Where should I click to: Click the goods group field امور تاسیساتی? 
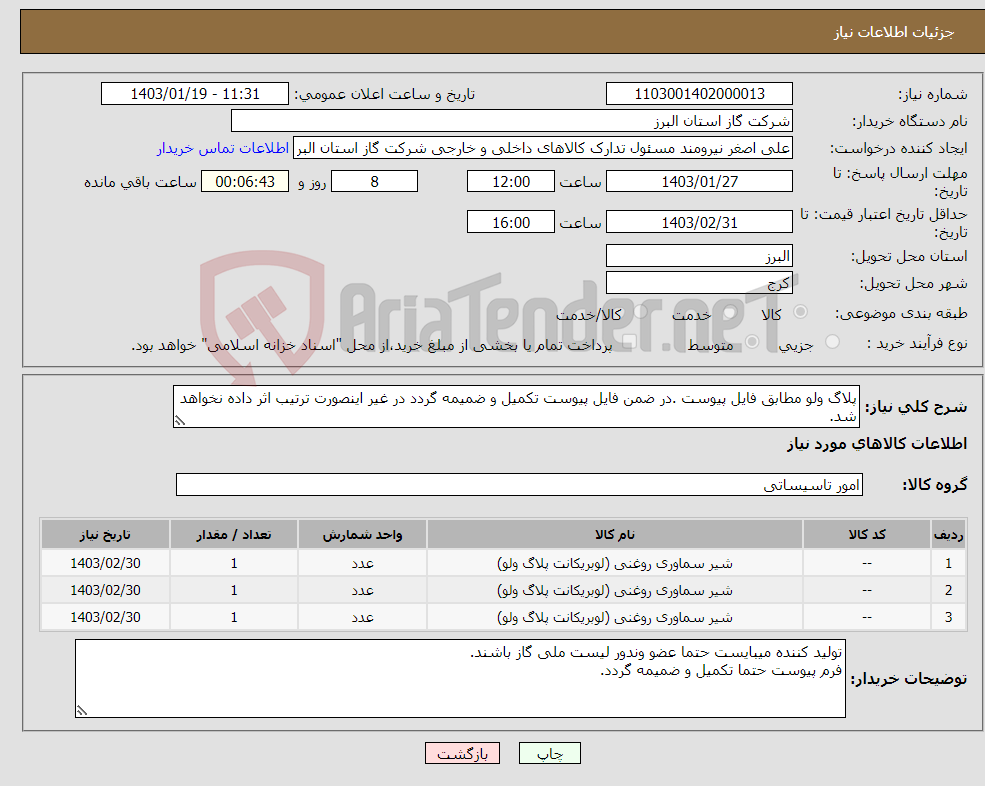point(520,485)
